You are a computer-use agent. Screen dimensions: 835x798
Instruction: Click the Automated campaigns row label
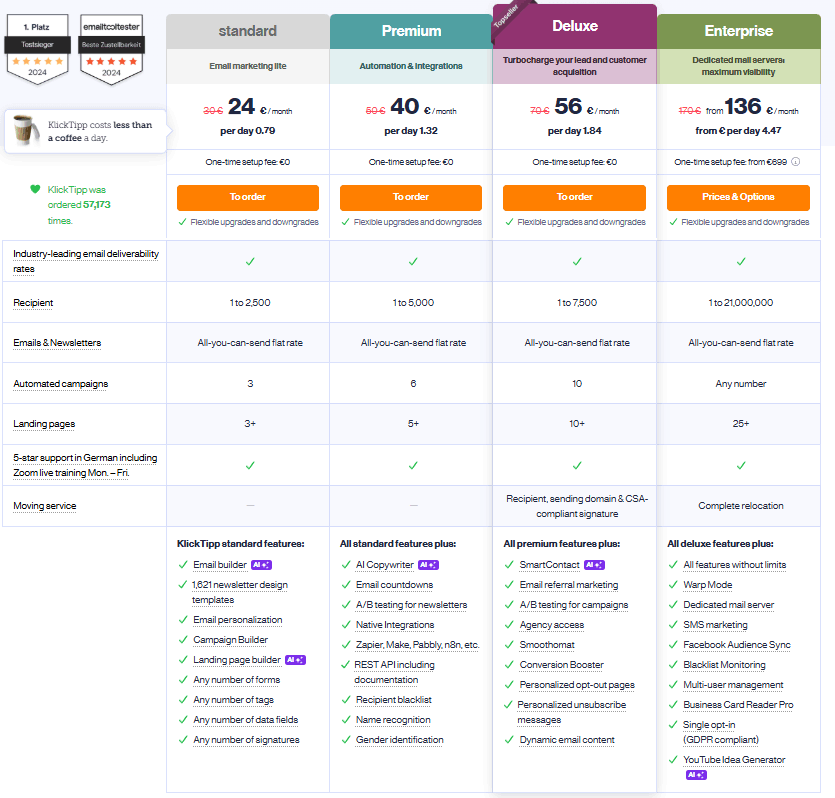61,384
